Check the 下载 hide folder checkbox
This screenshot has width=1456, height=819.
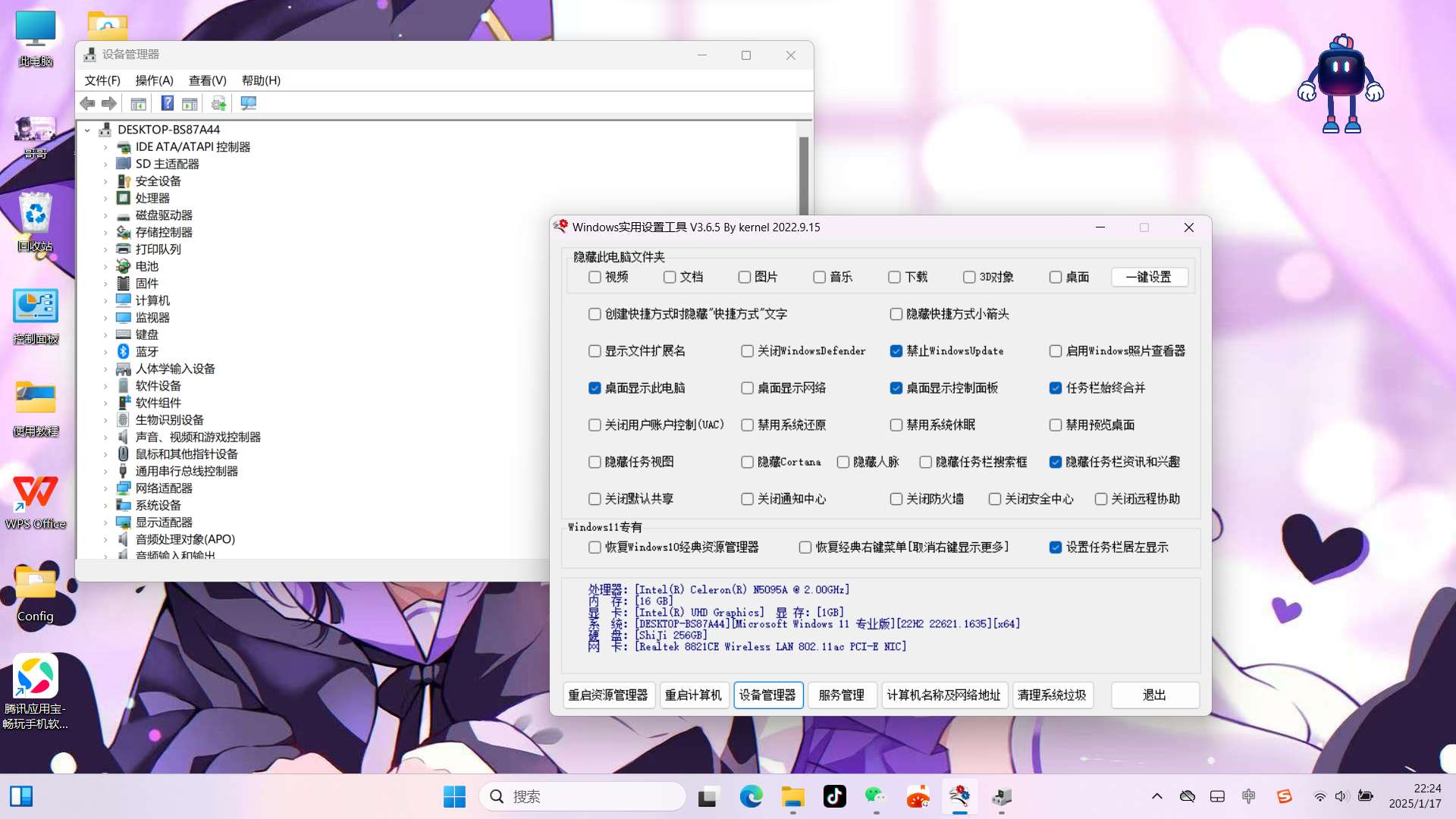[895, 278]
